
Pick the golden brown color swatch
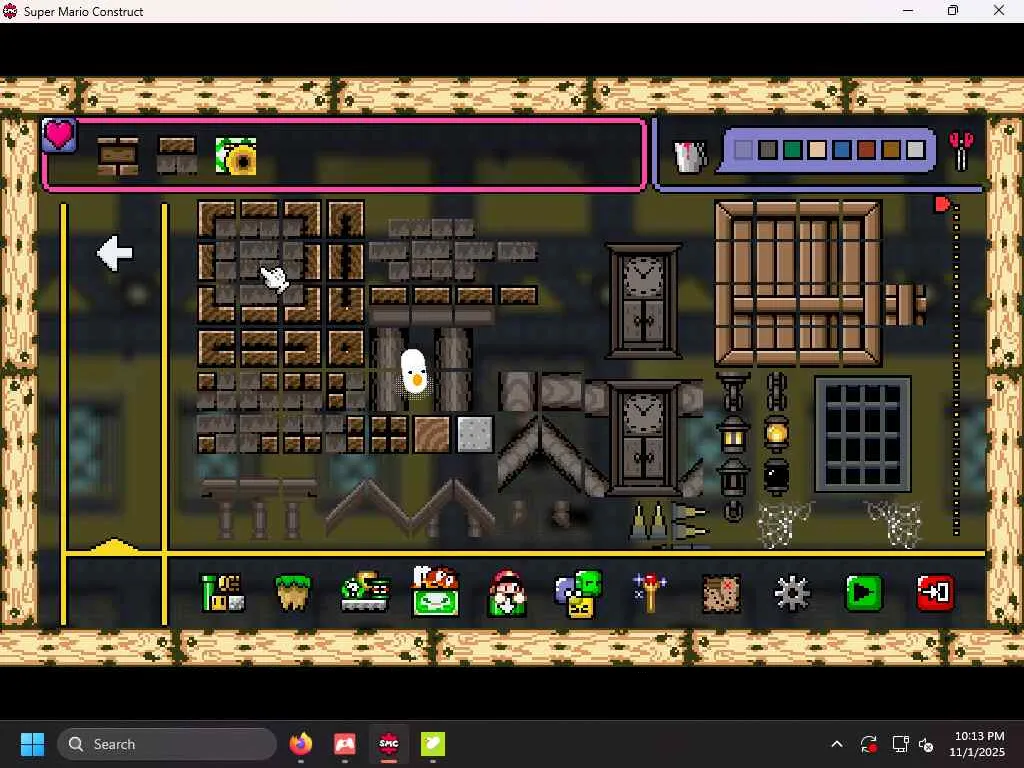891,150
